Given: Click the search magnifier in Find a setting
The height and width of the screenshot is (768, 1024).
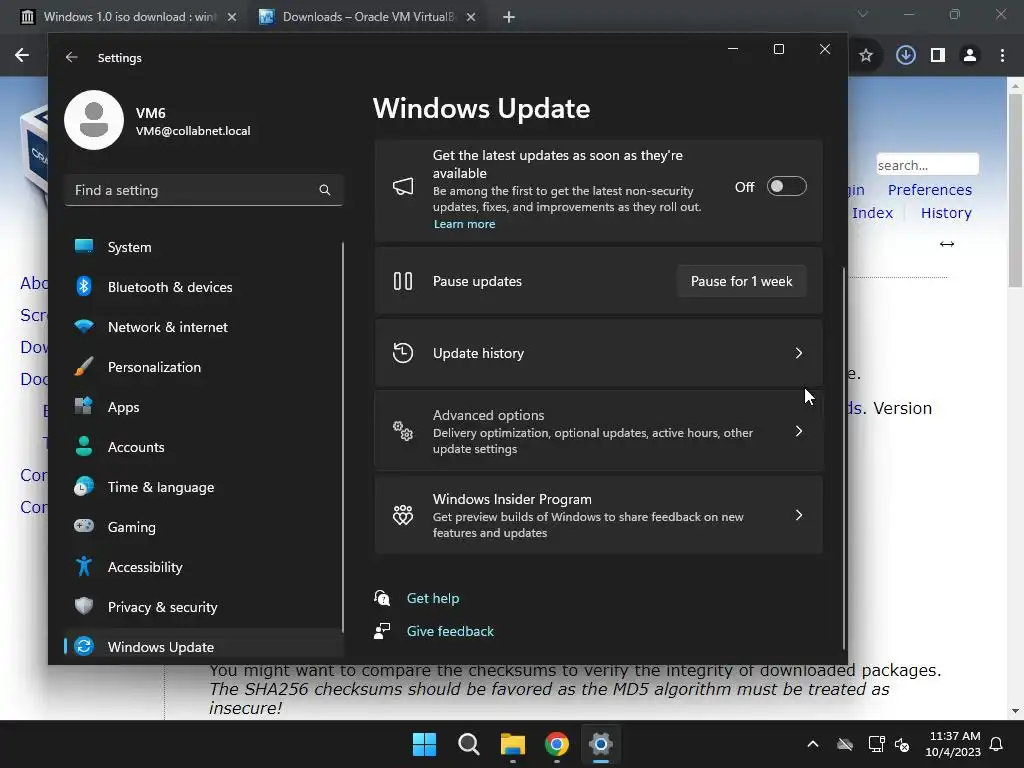Looking at the screenshot, I should pyautogui.click(x=325, y=190).
